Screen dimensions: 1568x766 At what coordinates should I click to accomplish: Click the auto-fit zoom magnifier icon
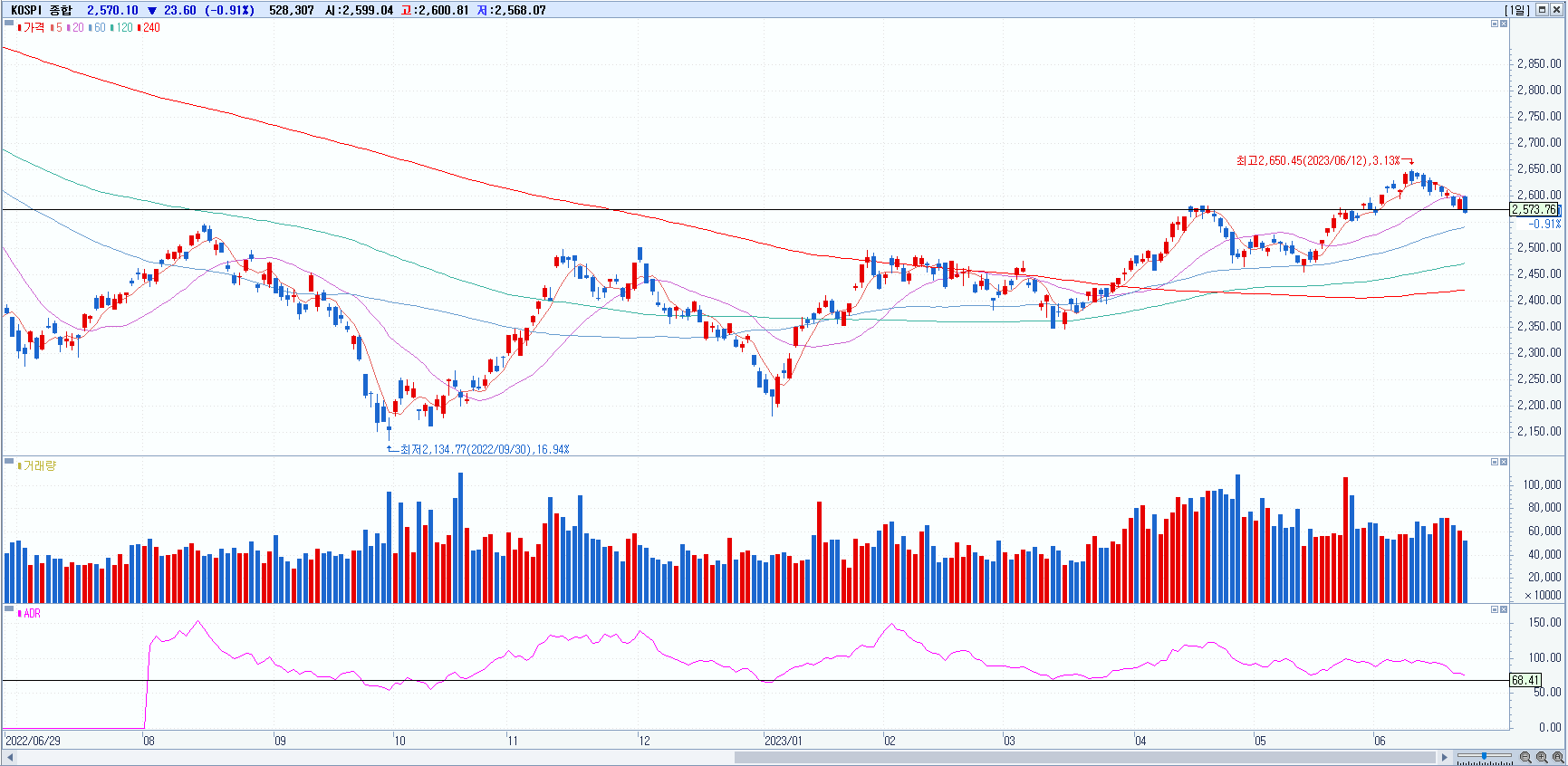pos(1558,757)
